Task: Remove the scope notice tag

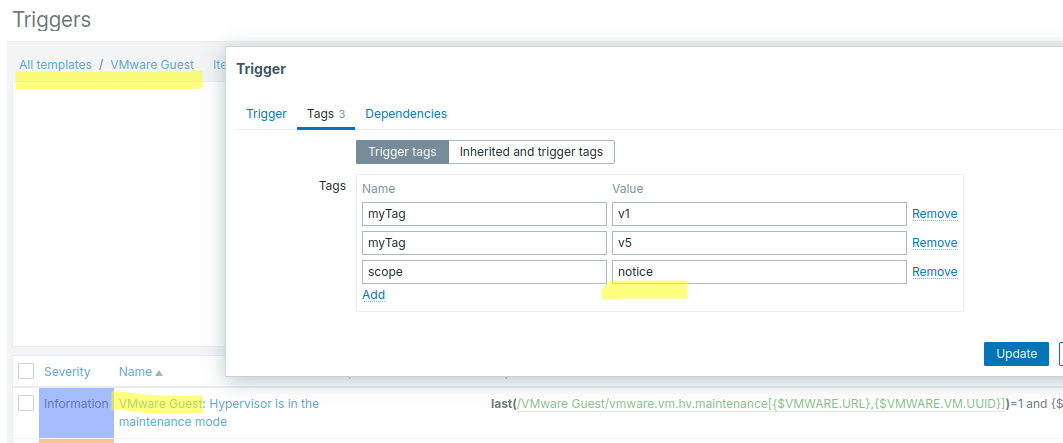Action: [934, 272]
